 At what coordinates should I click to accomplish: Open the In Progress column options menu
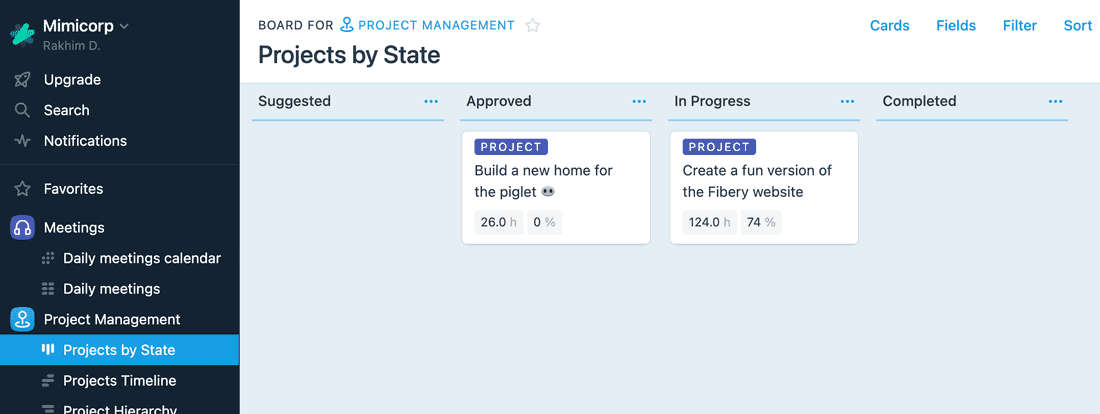(x=847, y=102)
